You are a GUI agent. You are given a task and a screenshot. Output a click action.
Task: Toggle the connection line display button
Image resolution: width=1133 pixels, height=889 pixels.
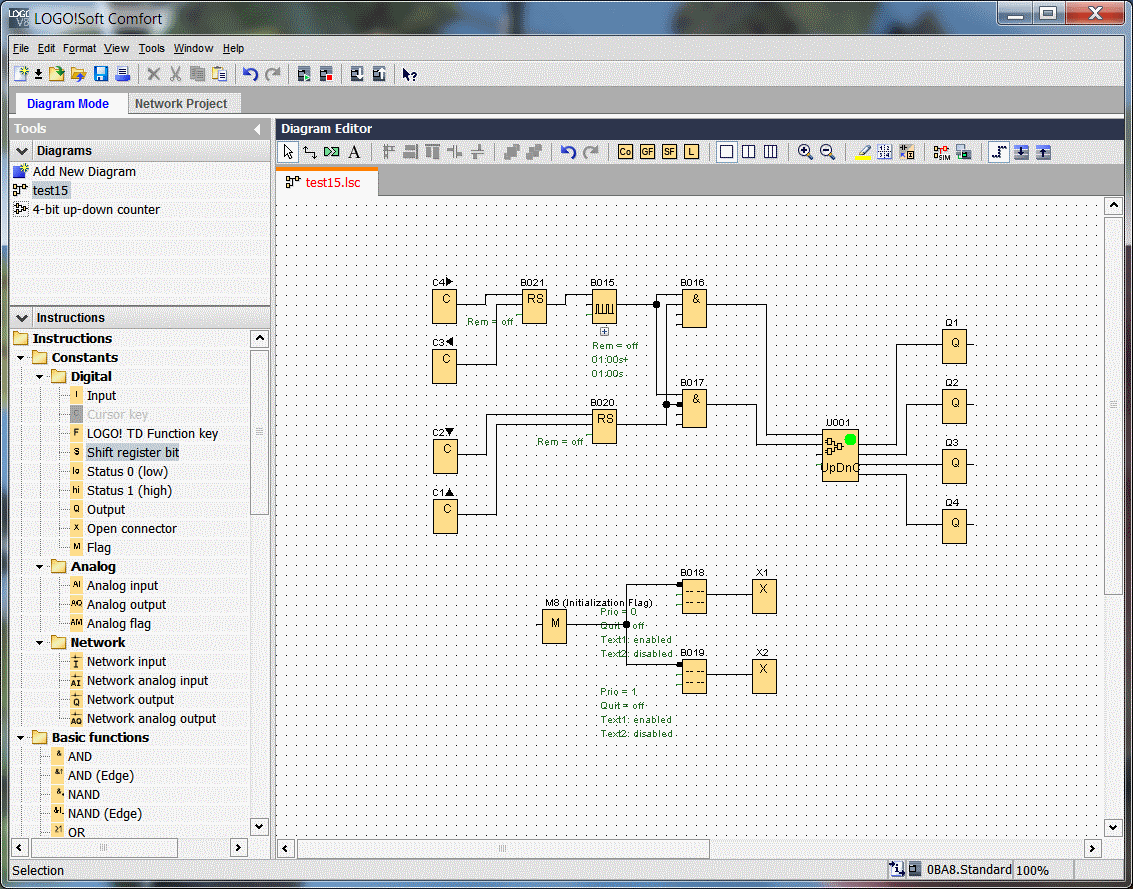[999, 152]
